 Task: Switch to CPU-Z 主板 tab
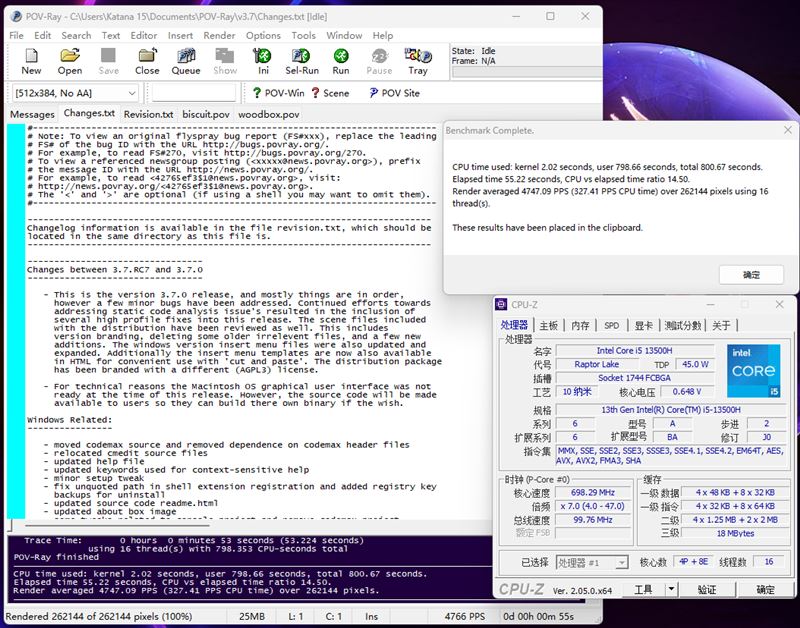click(548, 325)
